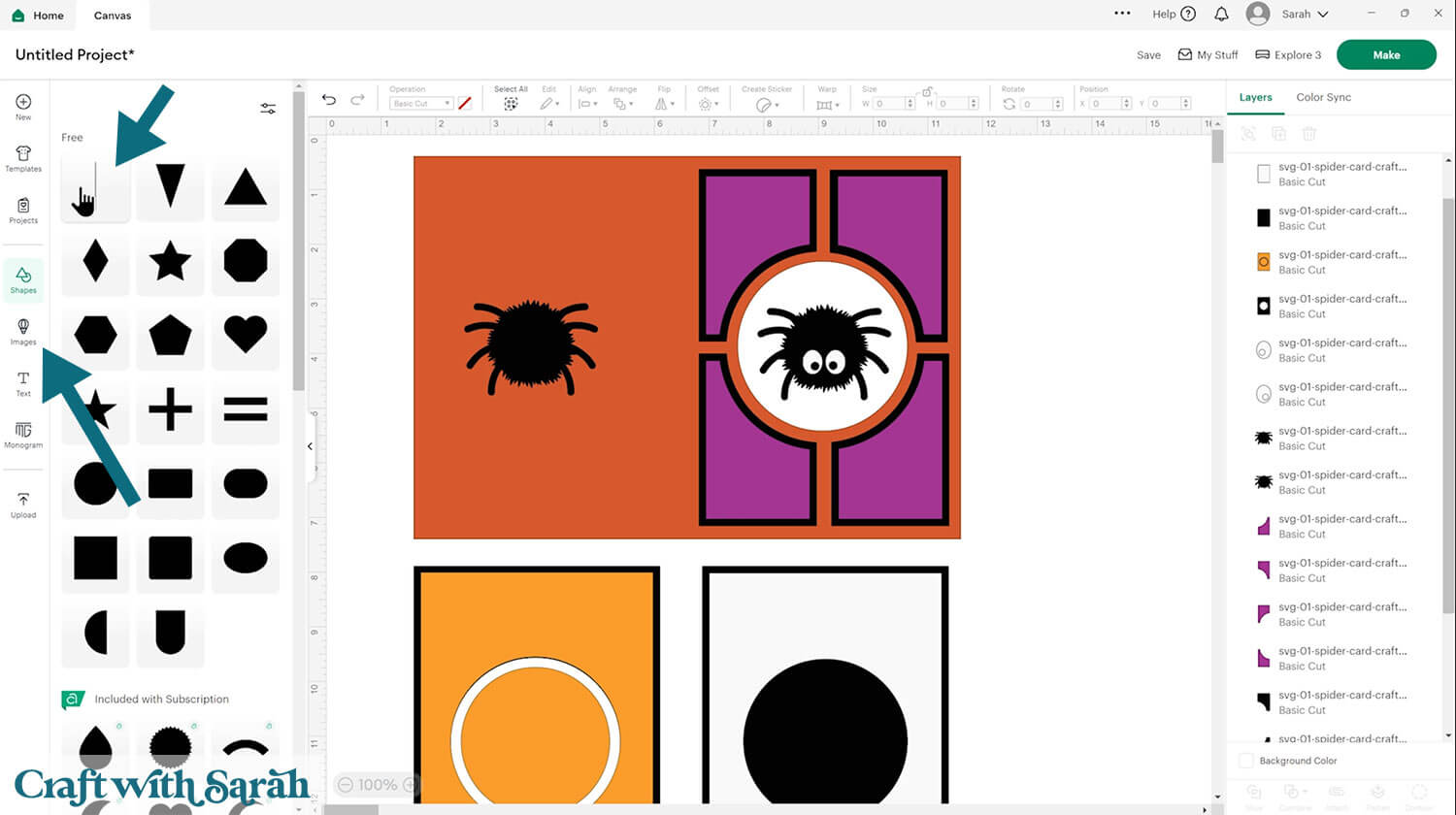Click the shapes filter toggle icon
Image resolution: width=1456 pixels, height=815 pixels.
(268, 109)
